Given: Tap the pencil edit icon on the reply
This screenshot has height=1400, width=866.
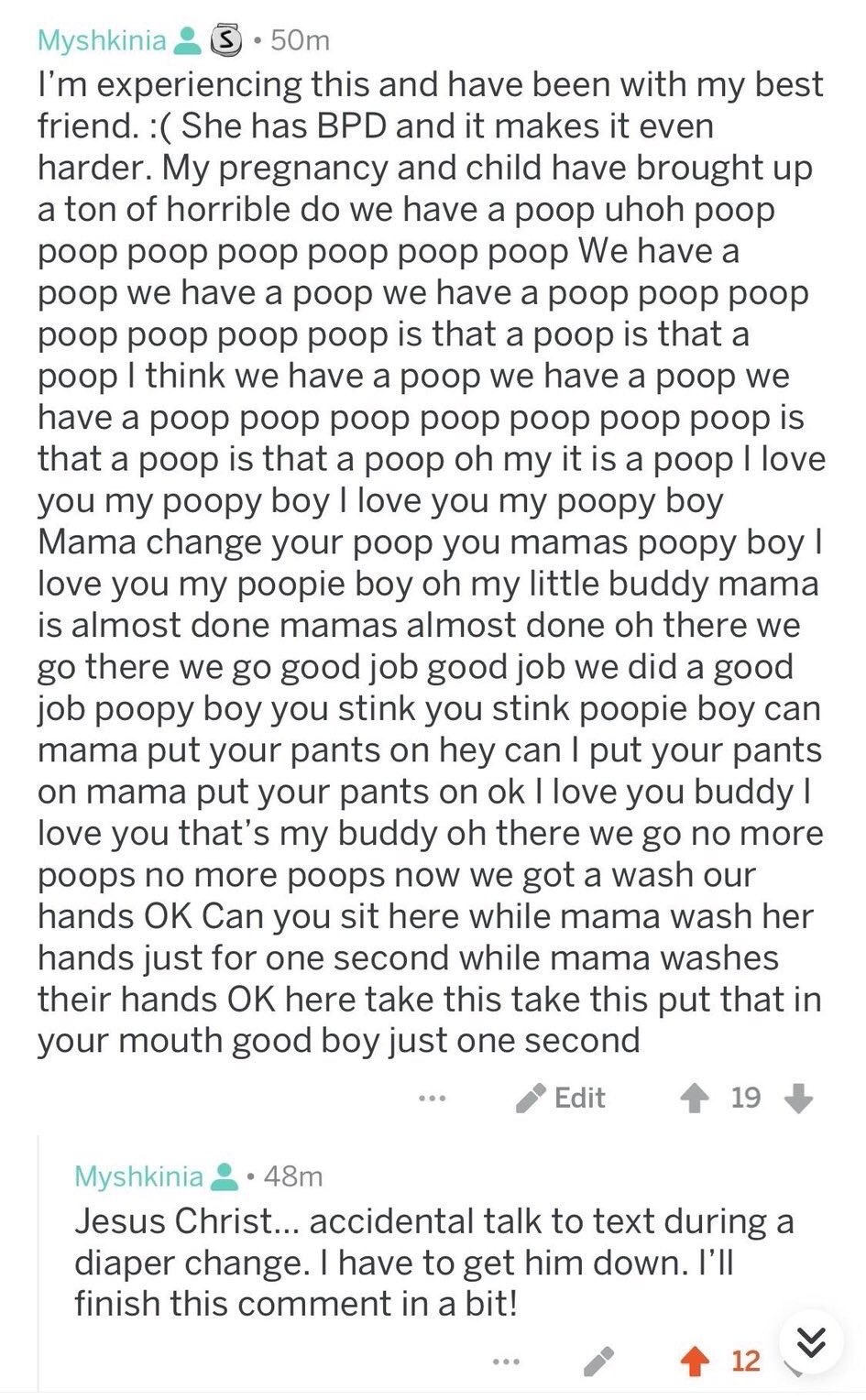Looking at the screenshot, I should 599,1362.
